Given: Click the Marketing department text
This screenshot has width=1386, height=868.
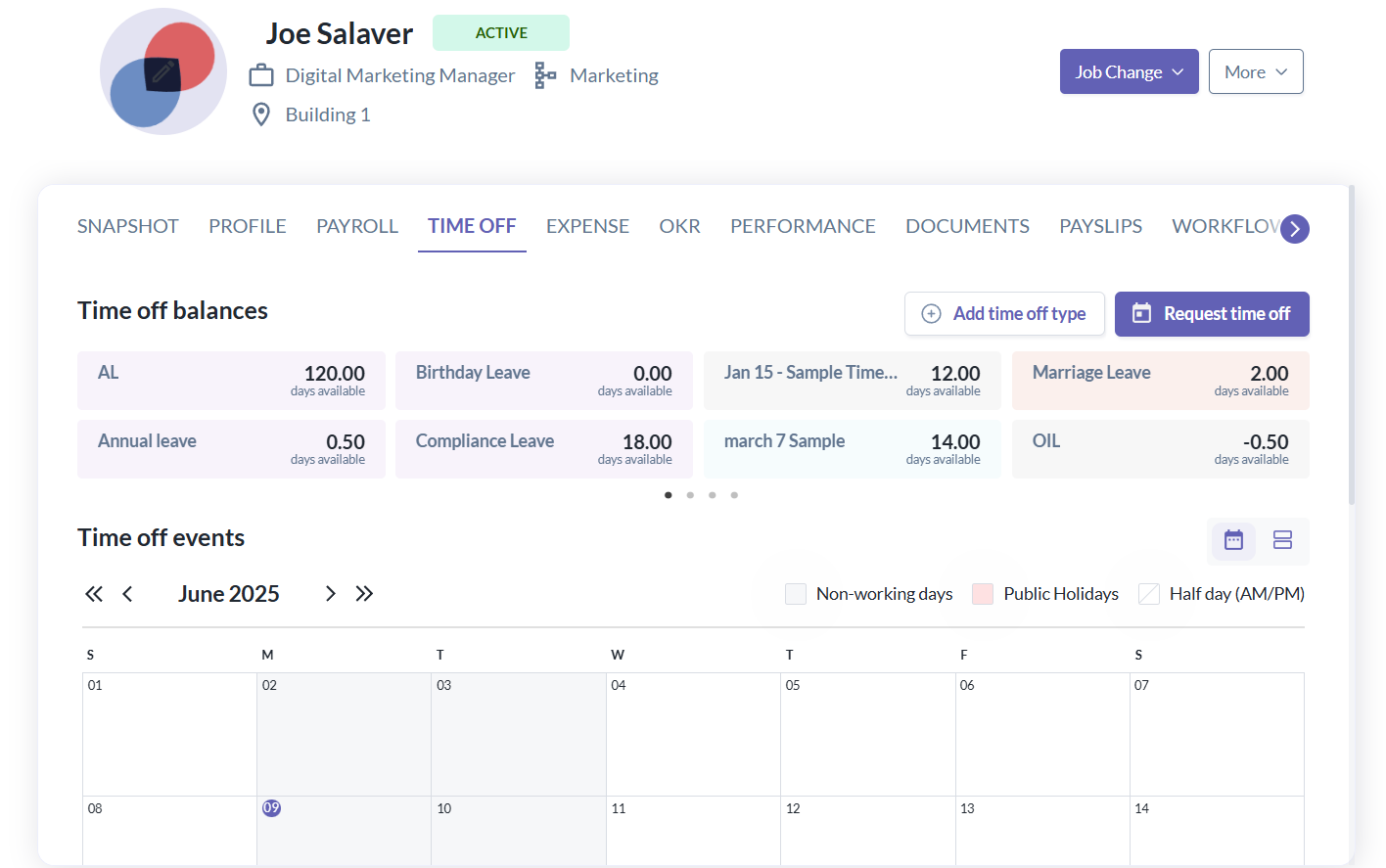Looking at the screenshot, I should pos(614,75).
